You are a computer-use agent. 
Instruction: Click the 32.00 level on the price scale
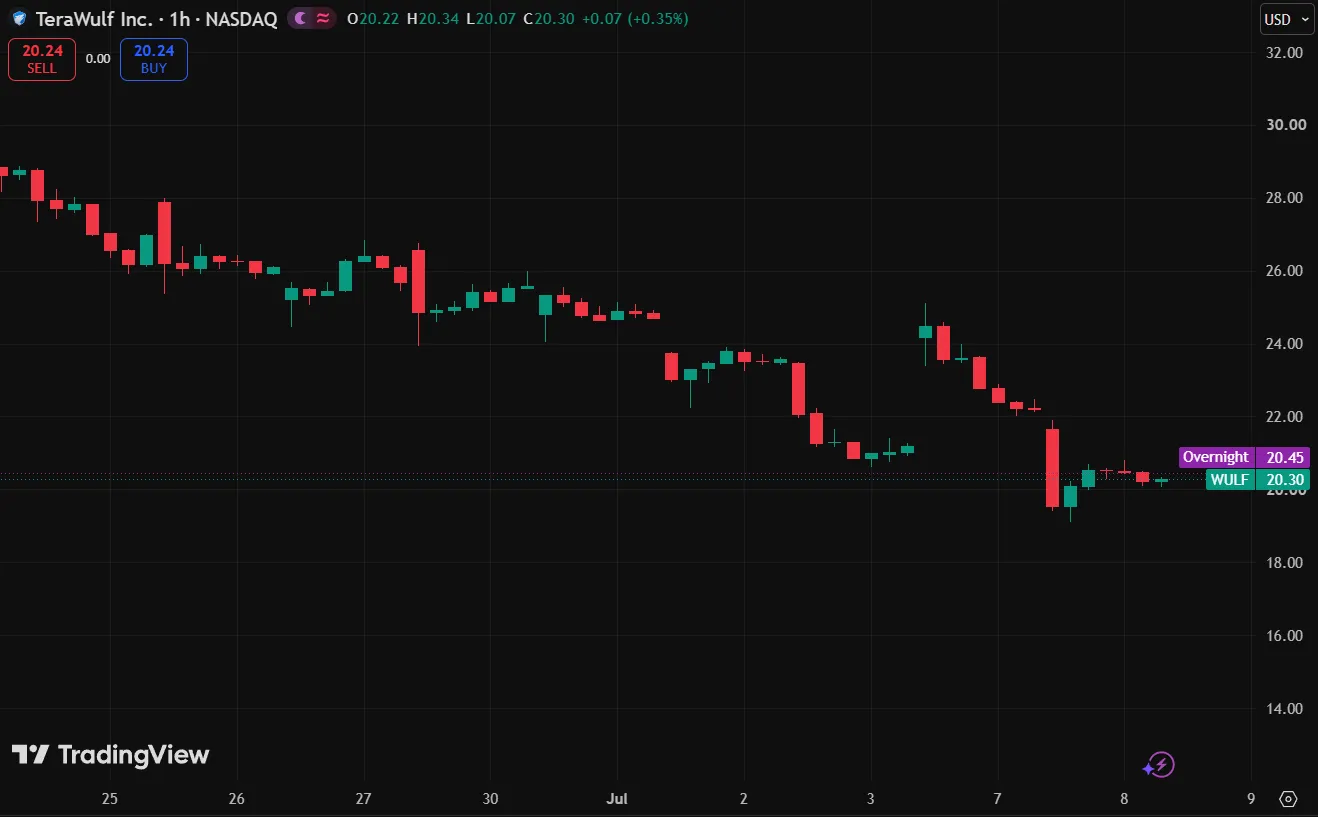(1284, 52)
